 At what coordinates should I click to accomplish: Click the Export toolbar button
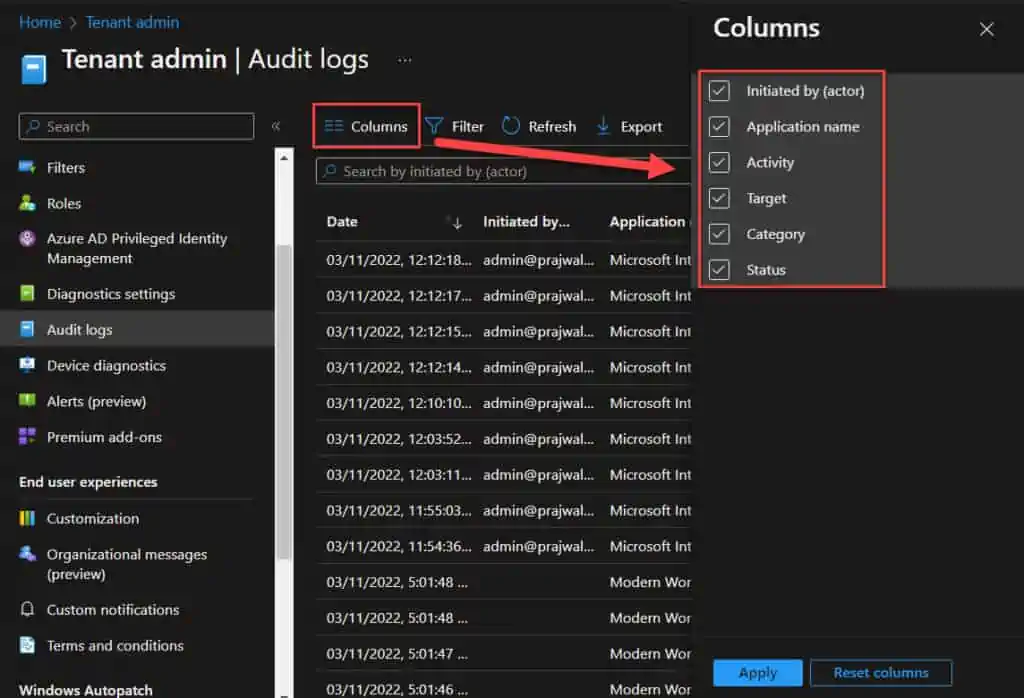coord(630,126)
